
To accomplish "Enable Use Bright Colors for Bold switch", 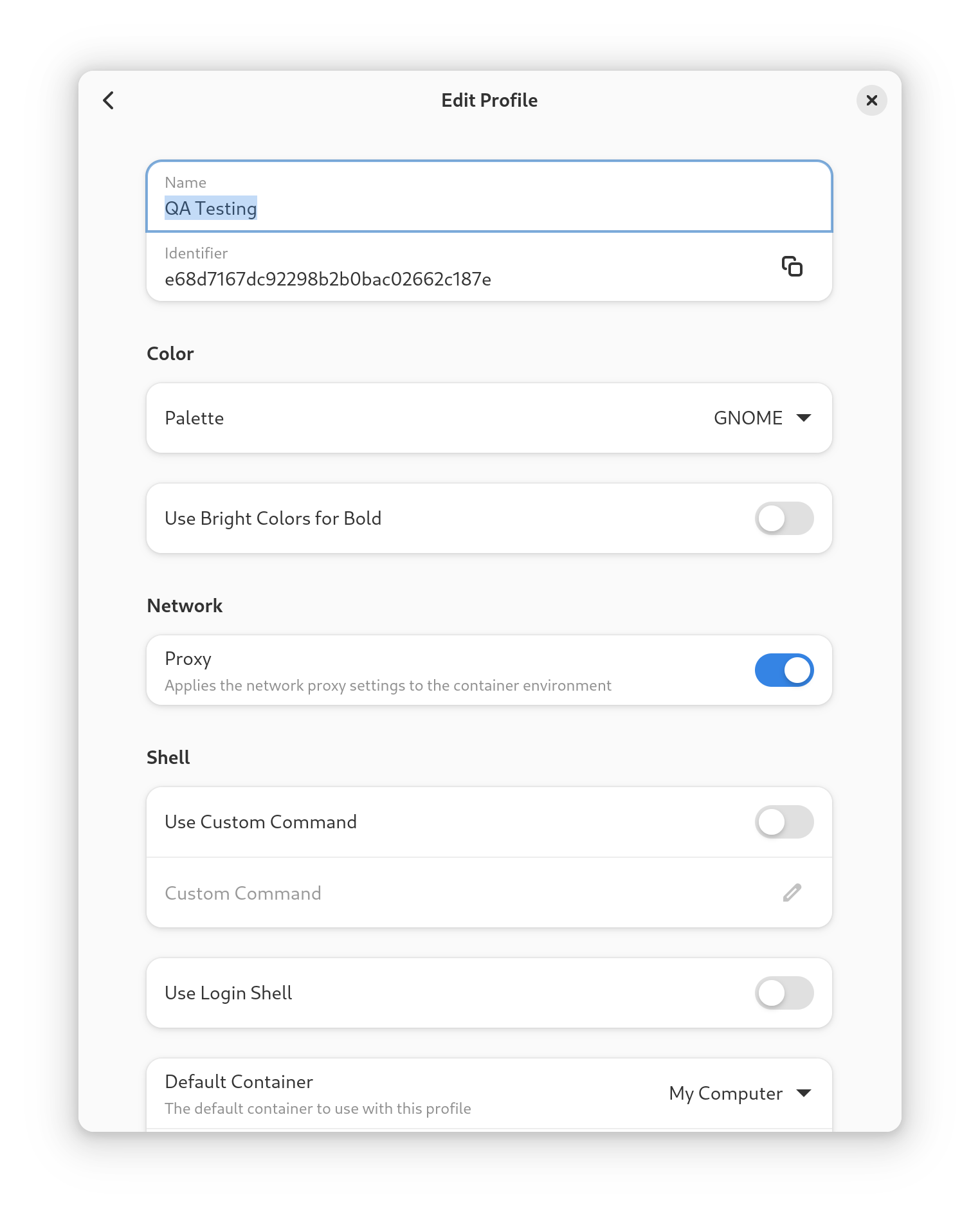I will tap(784, 518).
